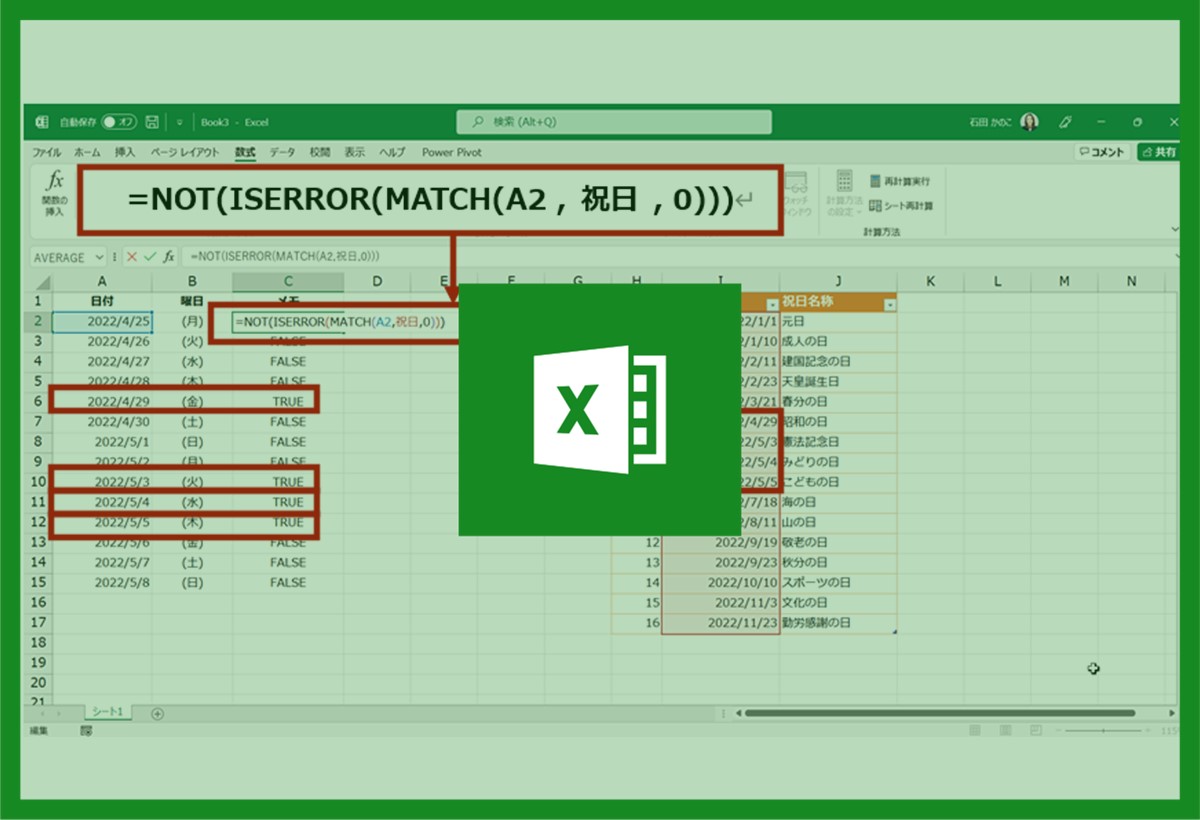Open the 祝日名称 column filter dropdown

(x=890, y=303)
